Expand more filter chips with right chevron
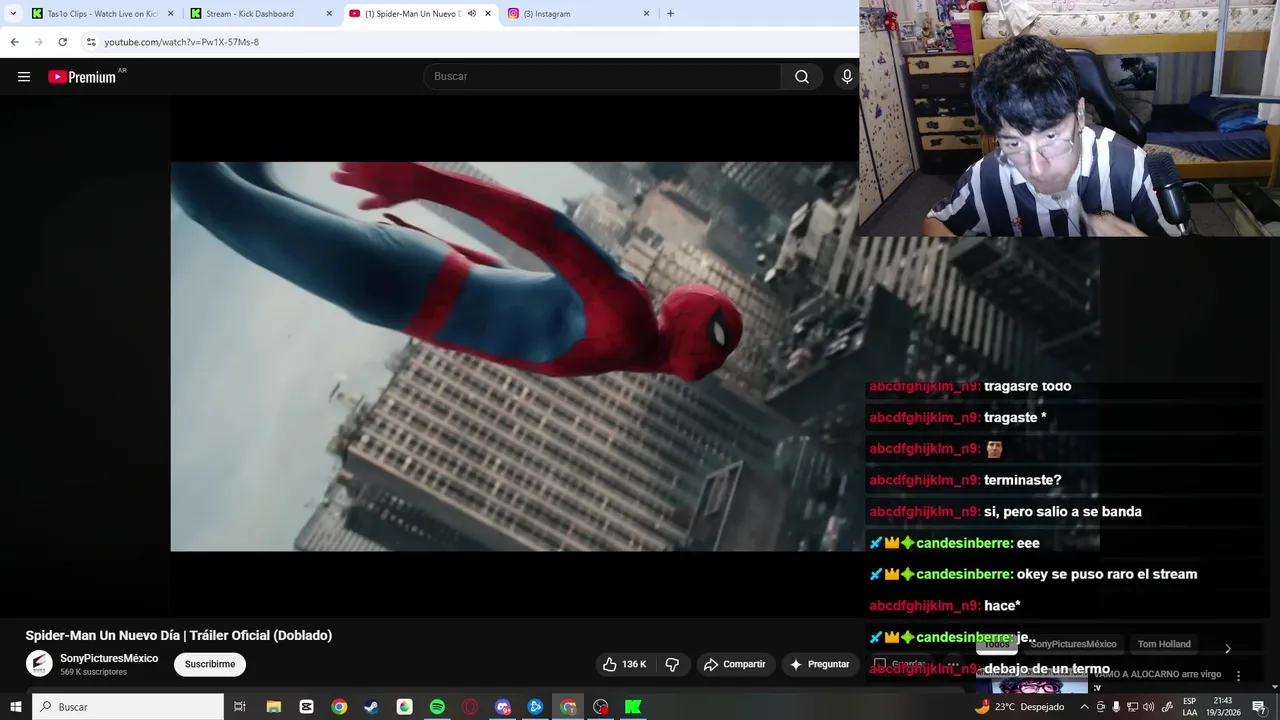1280x720 pixels. coord(1228,648)
